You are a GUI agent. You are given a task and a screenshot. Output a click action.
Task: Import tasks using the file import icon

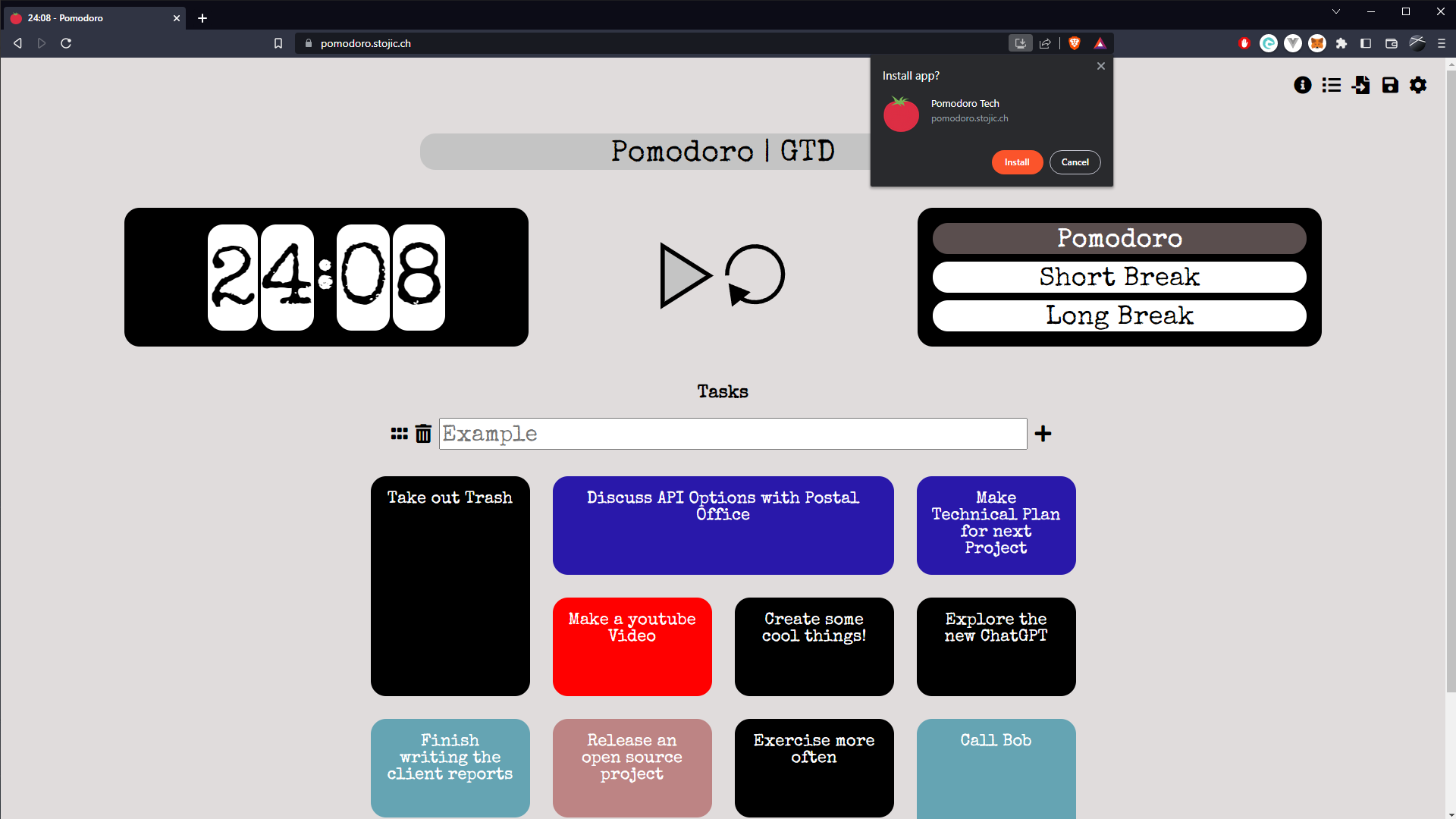click(x=1361, y=85)
